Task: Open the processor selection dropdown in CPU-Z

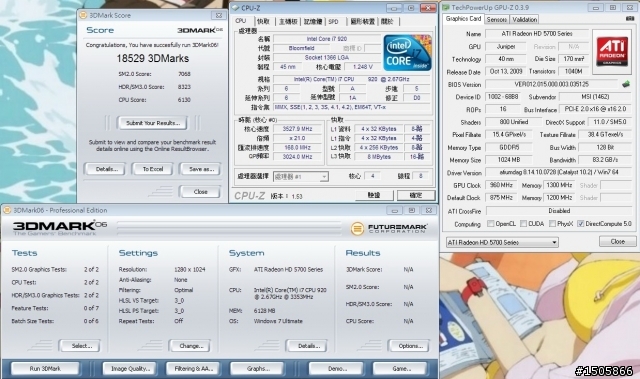Action: (x=300, y=177)
